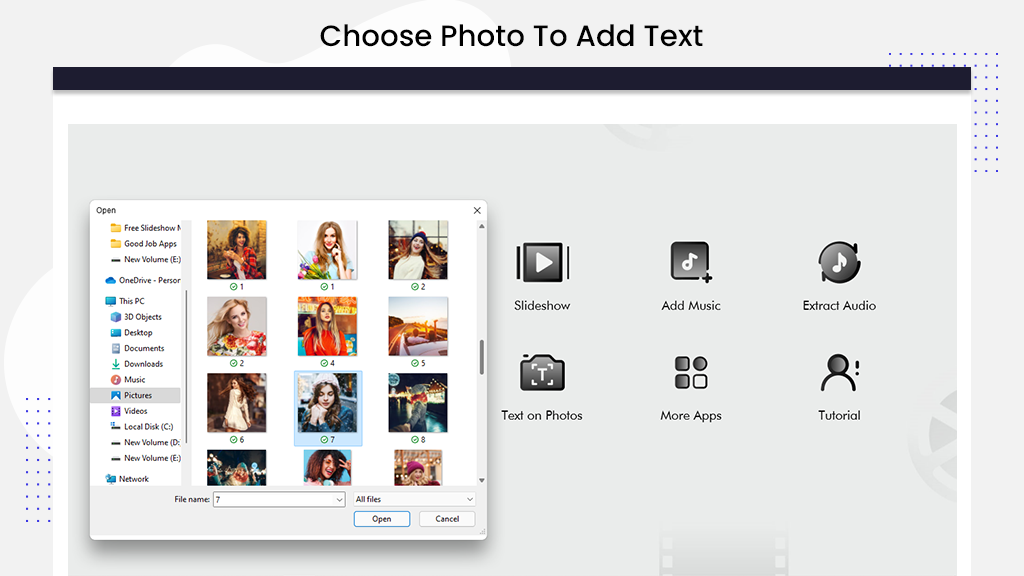Click the Open button
The image size is (1024, 576).
382,519
